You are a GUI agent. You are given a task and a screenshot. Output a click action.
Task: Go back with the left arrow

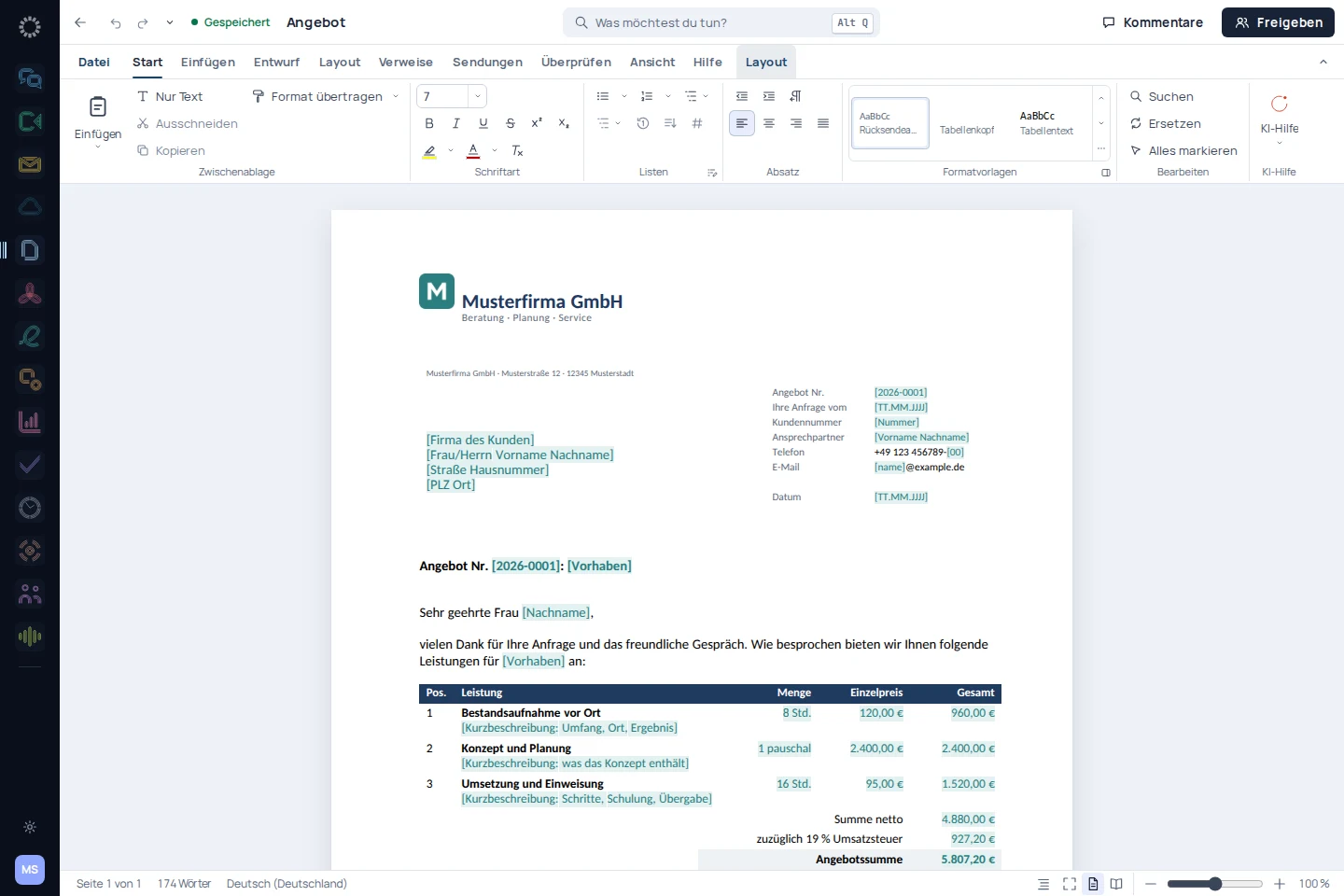coord(80,22)
